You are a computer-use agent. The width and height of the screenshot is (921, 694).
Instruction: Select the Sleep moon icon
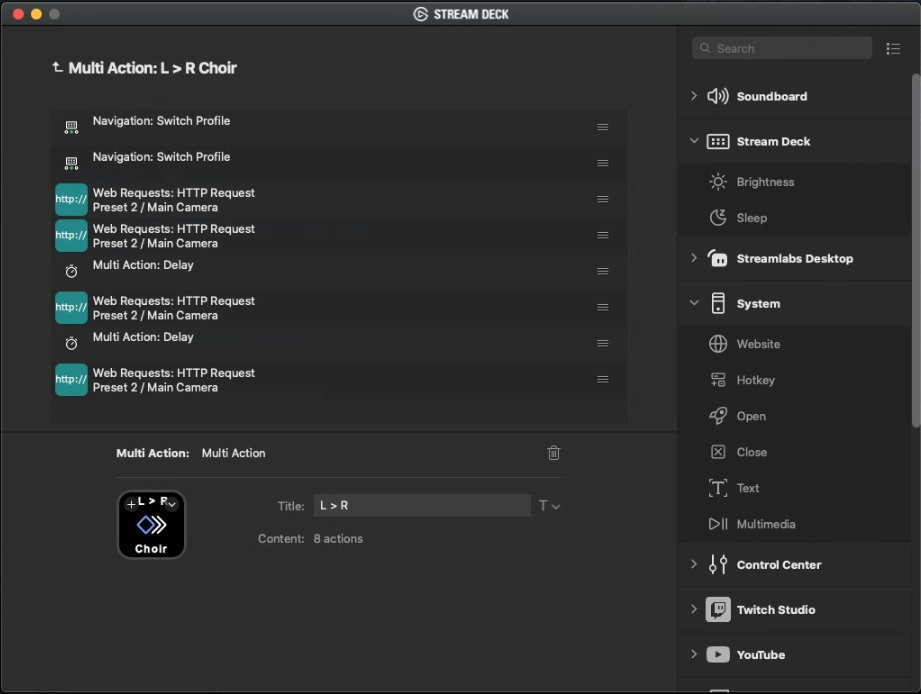tap(718, 218)
